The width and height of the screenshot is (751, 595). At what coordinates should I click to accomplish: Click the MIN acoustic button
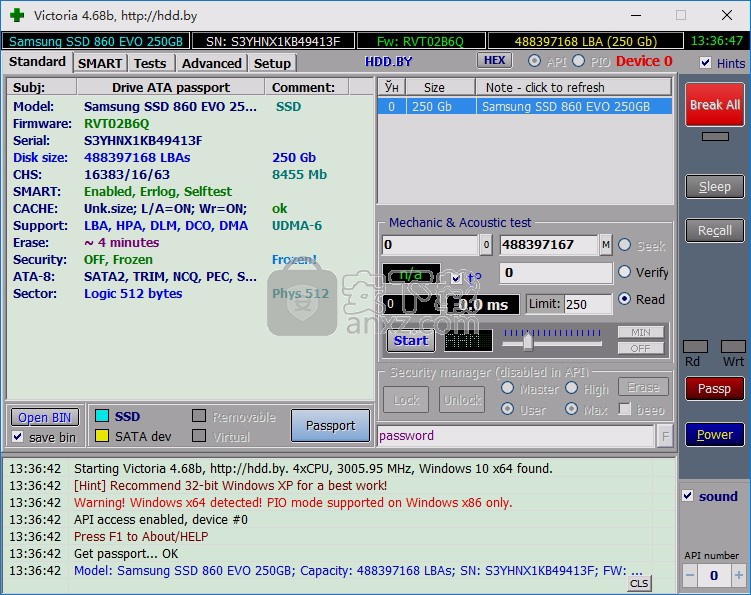pos(640,332)
